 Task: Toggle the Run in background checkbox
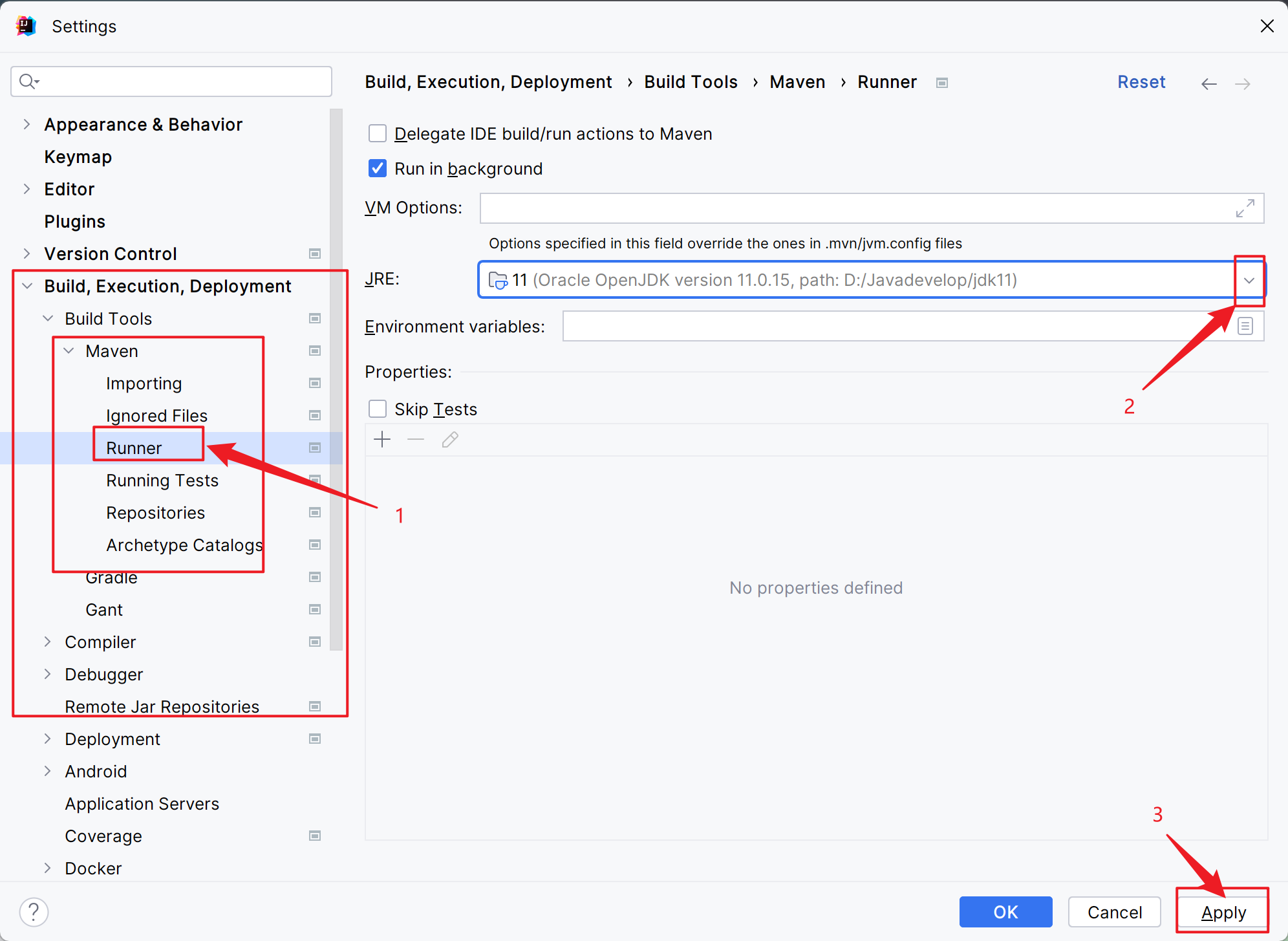click(378, 168)
